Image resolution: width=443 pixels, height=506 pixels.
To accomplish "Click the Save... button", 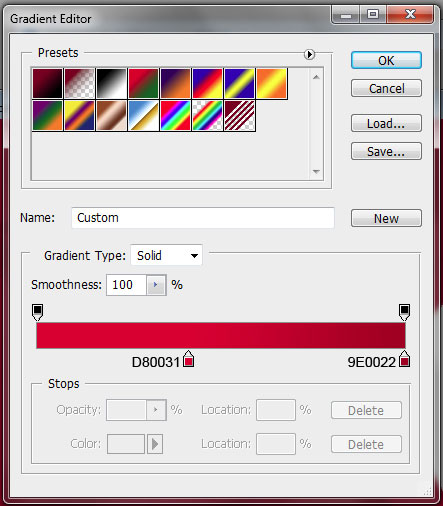I will point(386,151).
